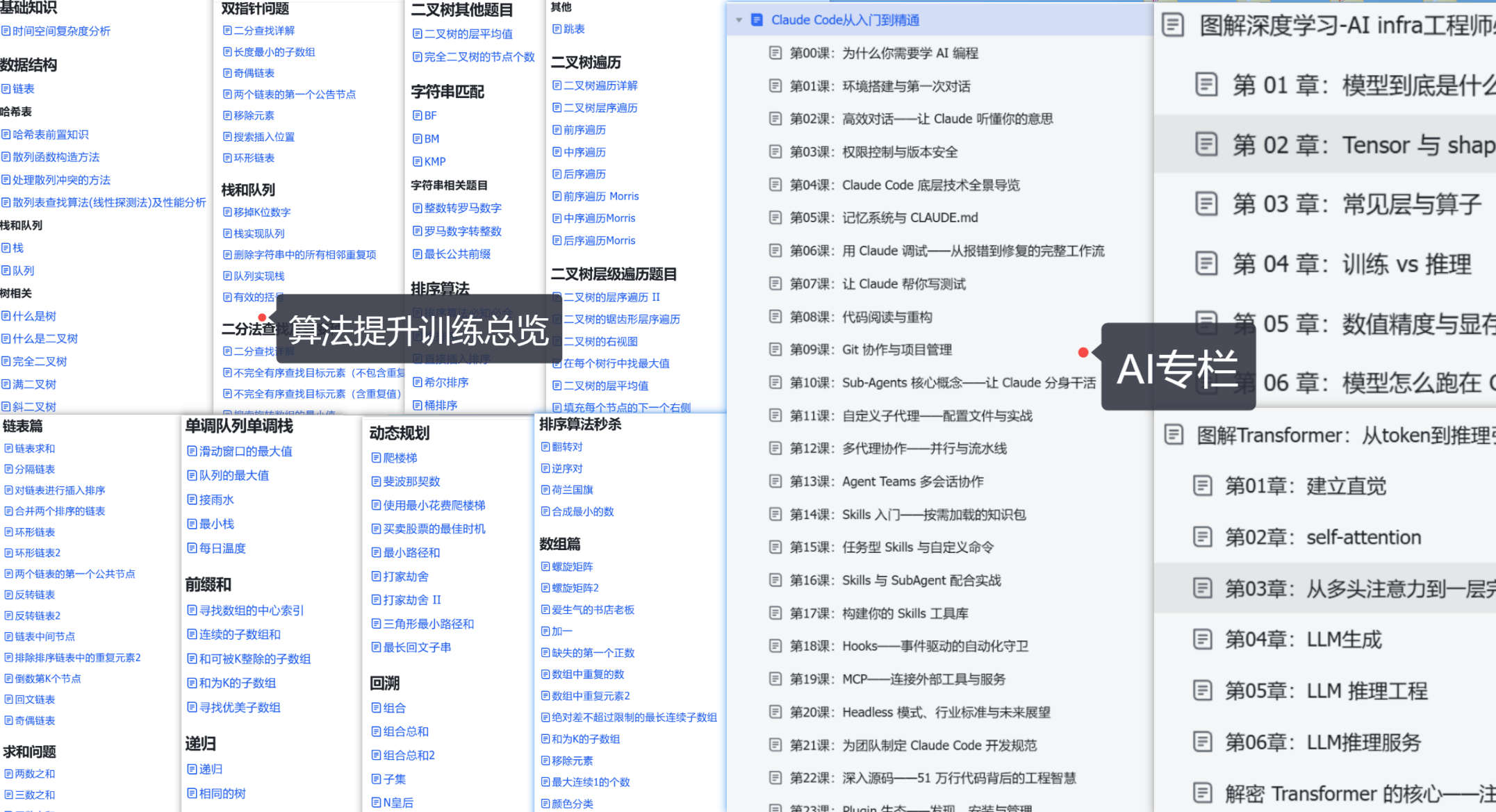
Task: Click document icon beside 第01课: 环境搭建与第一次对话
Action: [775, 86]
